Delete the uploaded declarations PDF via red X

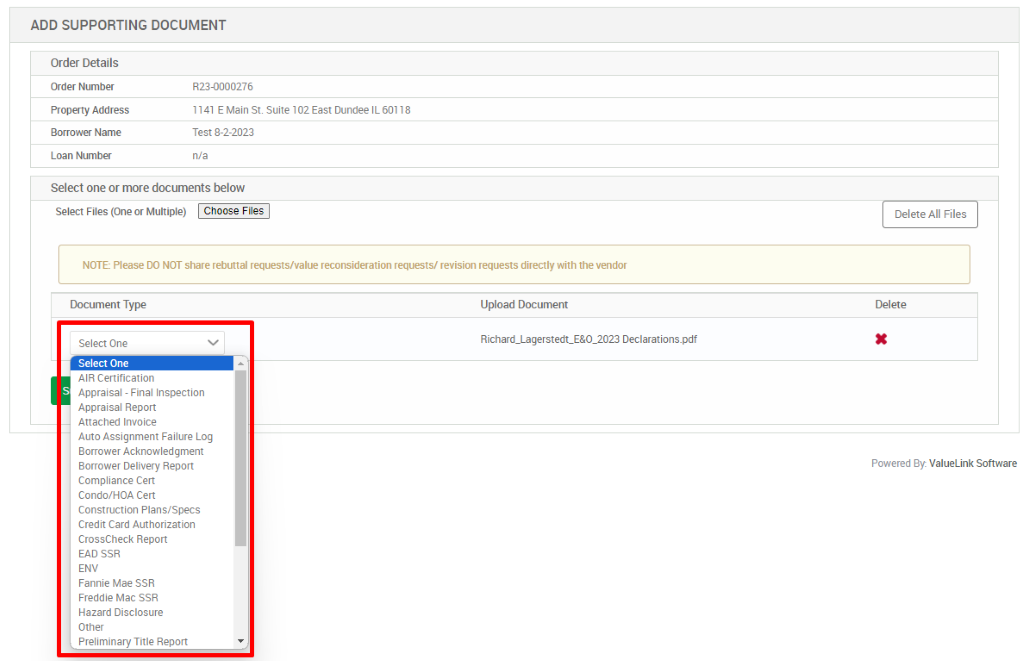(881, 339)
